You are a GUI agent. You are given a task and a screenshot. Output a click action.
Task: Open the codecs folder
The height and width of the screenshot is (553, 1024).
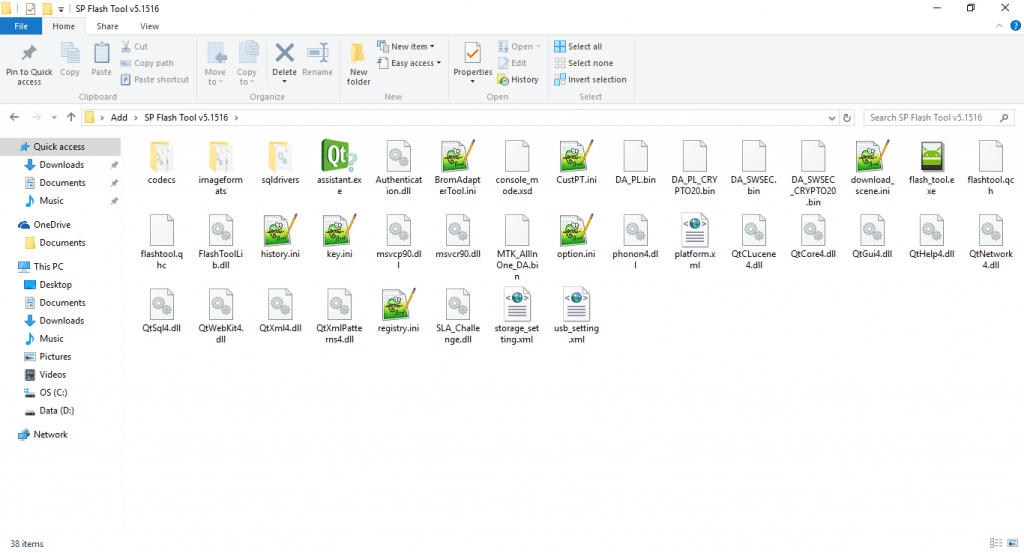(161, 157)
